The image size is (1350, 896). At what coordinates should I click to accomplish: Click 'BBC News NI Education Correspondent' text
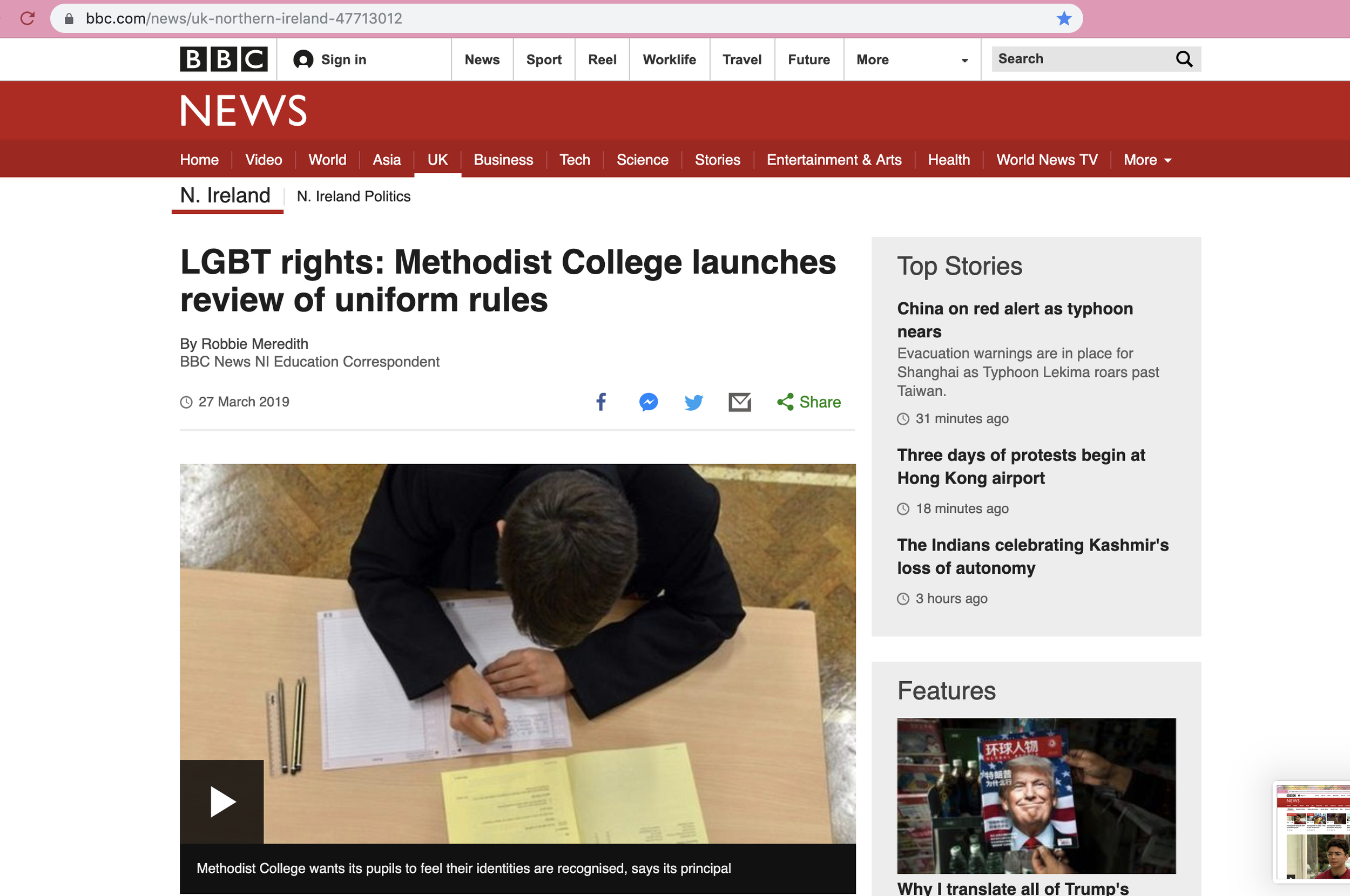click(x=310, y=362)
